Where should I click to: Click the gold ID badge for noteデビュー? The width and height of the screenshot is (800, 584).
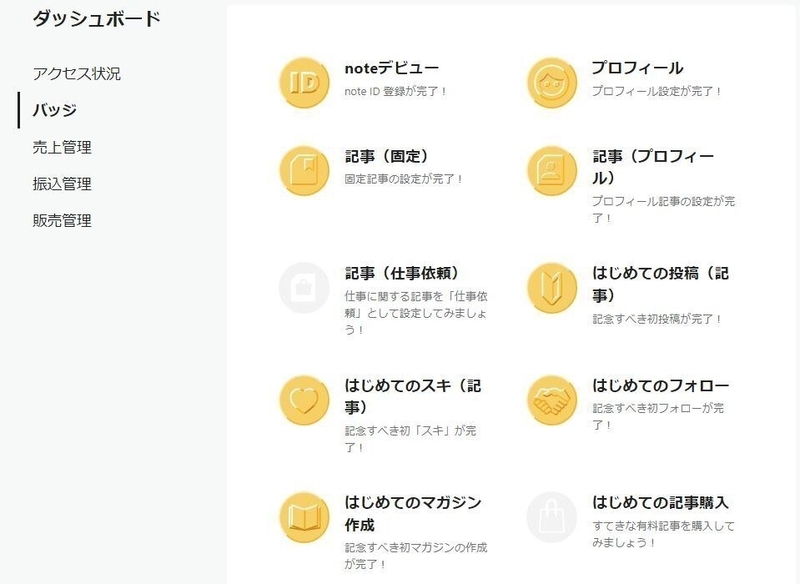(x=304, y=83)
